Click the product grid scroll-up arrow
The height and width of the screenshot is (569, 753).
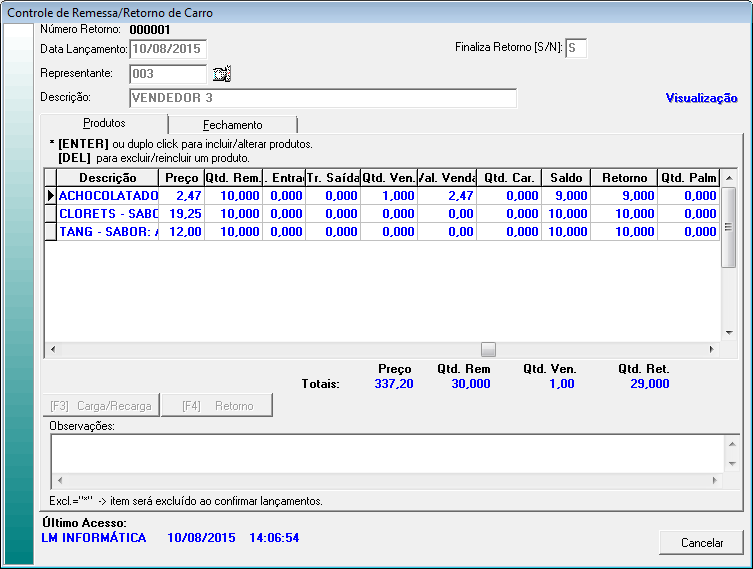(729, 178)
